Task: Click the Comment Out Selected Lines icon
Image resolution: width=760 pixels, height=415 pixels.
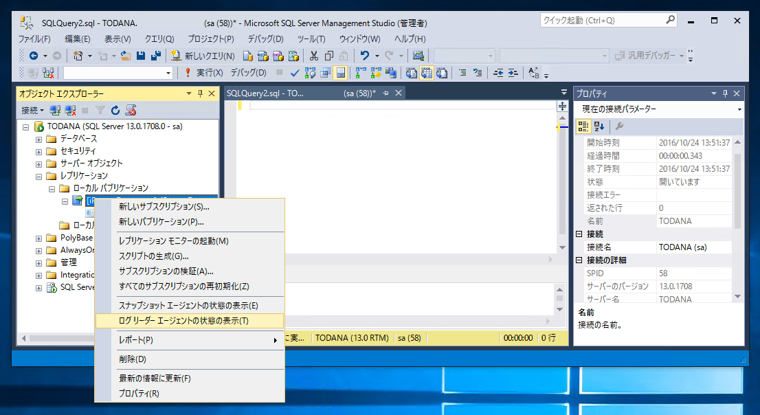Action: point(462,73)
